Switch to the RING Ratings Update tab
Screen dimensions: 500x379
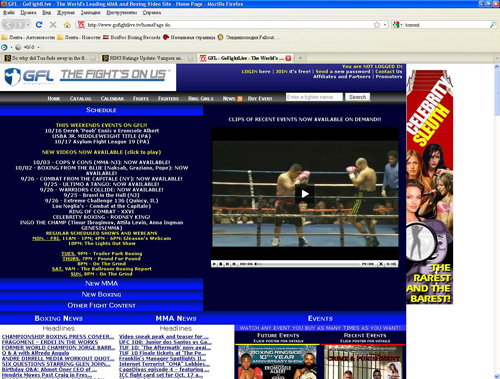(x=148, y=58)
